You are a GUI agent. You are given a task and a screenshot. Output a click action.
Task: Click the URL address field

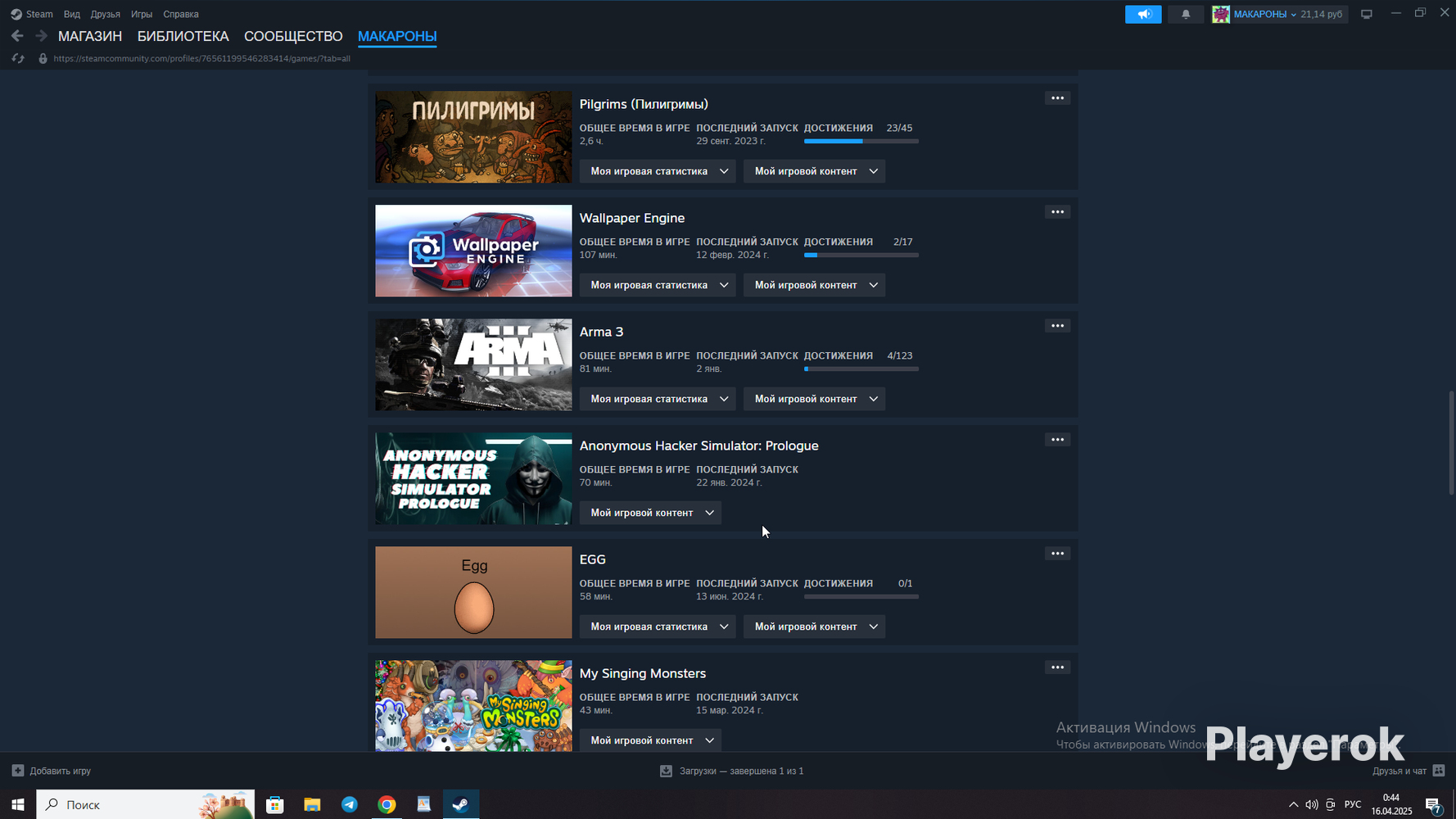[202, 58]
